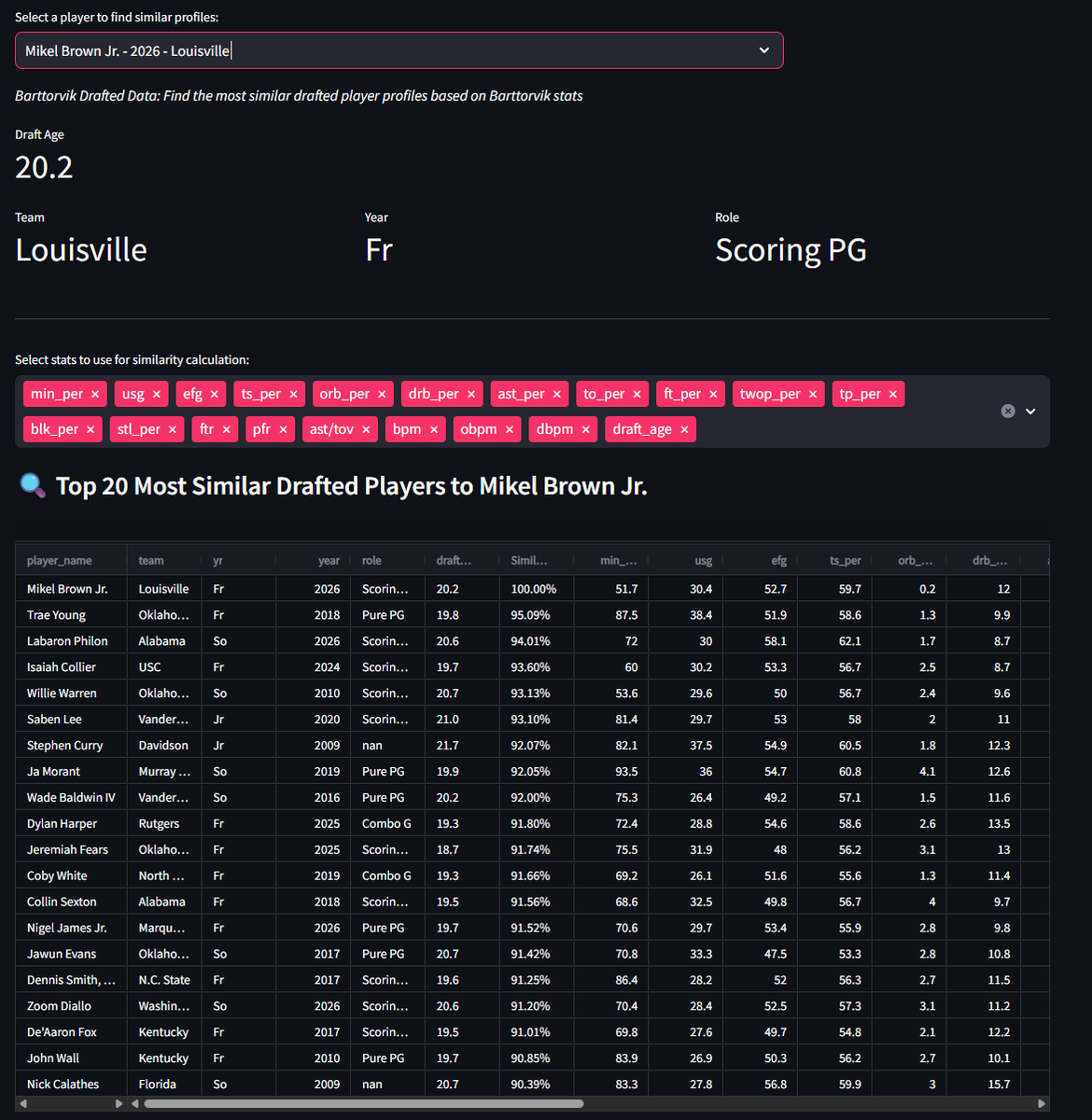1092x1120 pixels.
Task: Remove the orb_per stat tag
Action: 382,395
